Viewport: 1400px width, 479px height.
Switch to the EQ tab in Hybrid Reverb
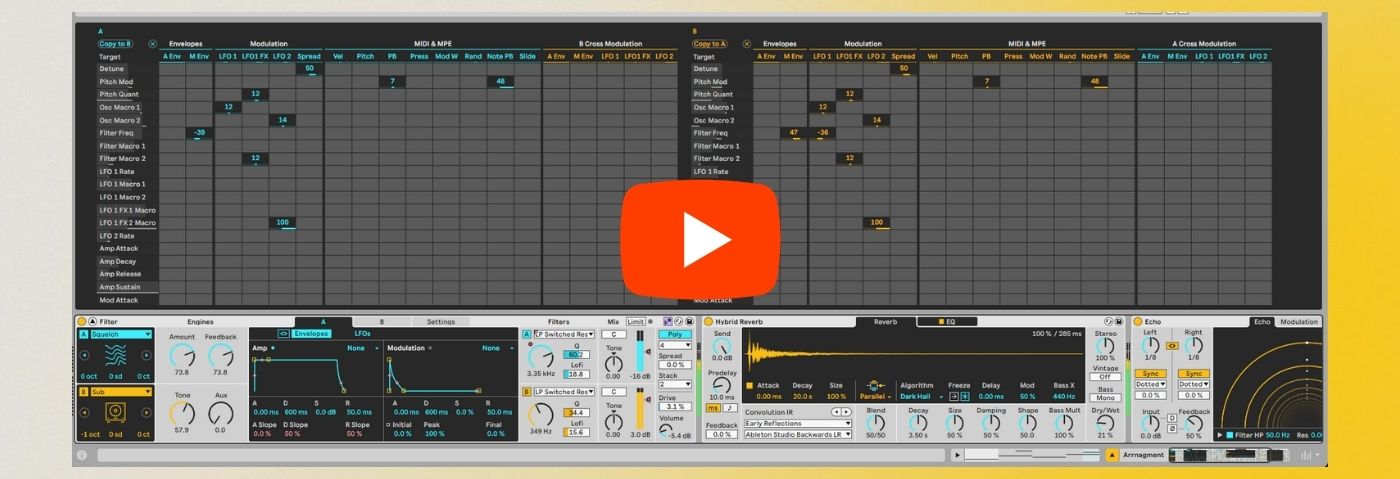(947, 322)
